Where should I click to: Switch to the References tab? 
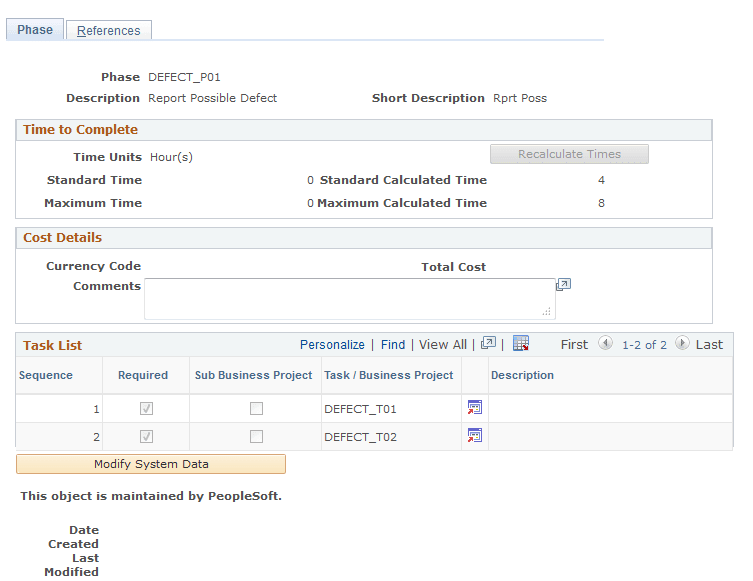[x=109, y=31]
